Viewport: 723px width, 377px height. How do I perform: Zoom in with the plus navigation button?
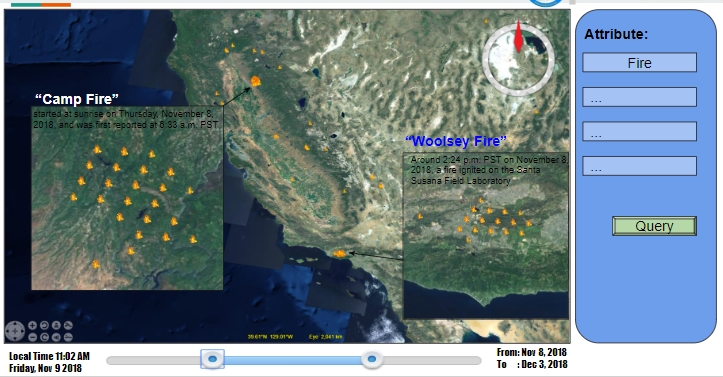pyautogui.click(x=32, y=325)
